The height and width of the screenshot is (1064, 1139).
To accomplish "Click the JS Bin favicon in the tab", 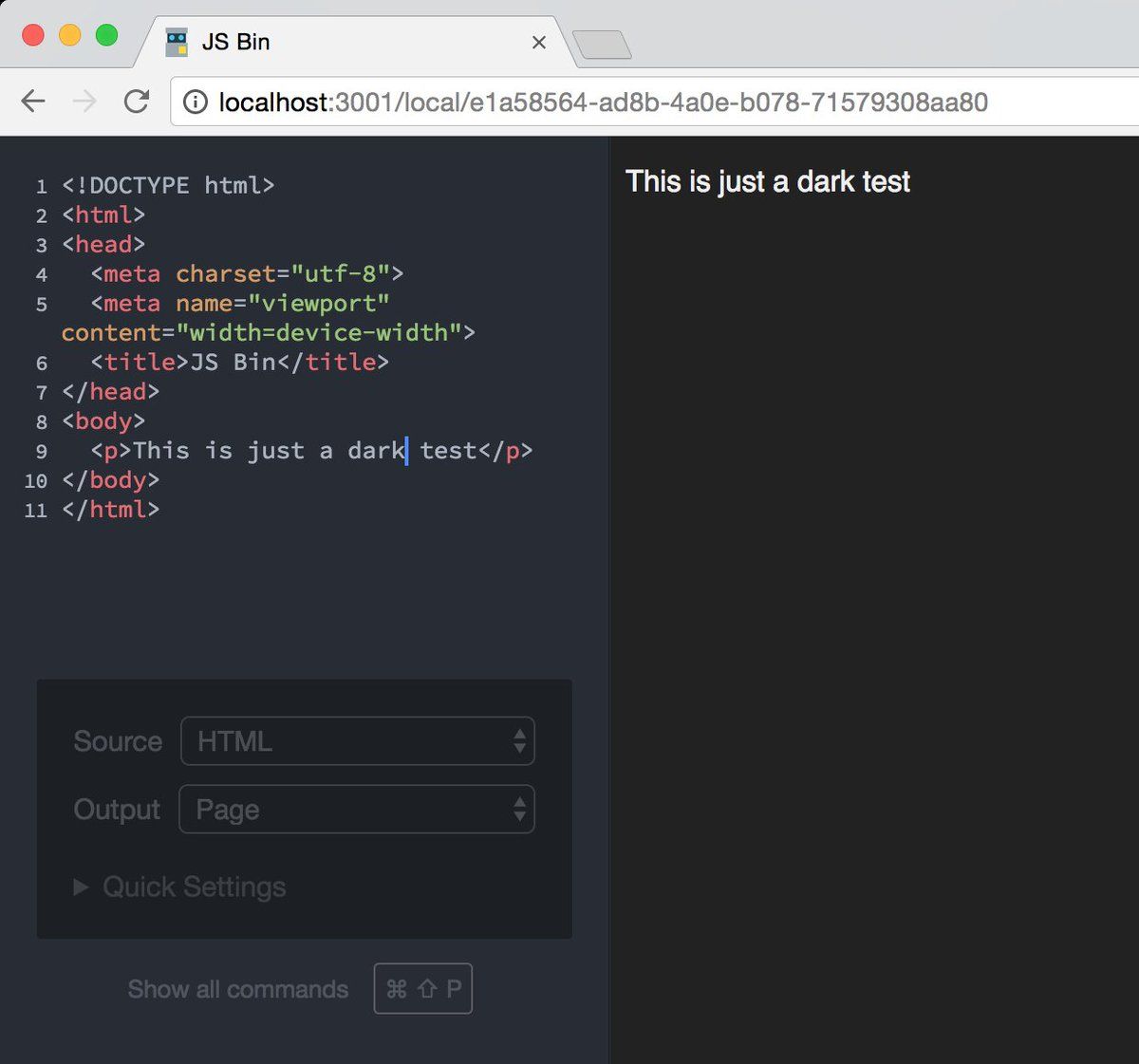I will 177,42.
